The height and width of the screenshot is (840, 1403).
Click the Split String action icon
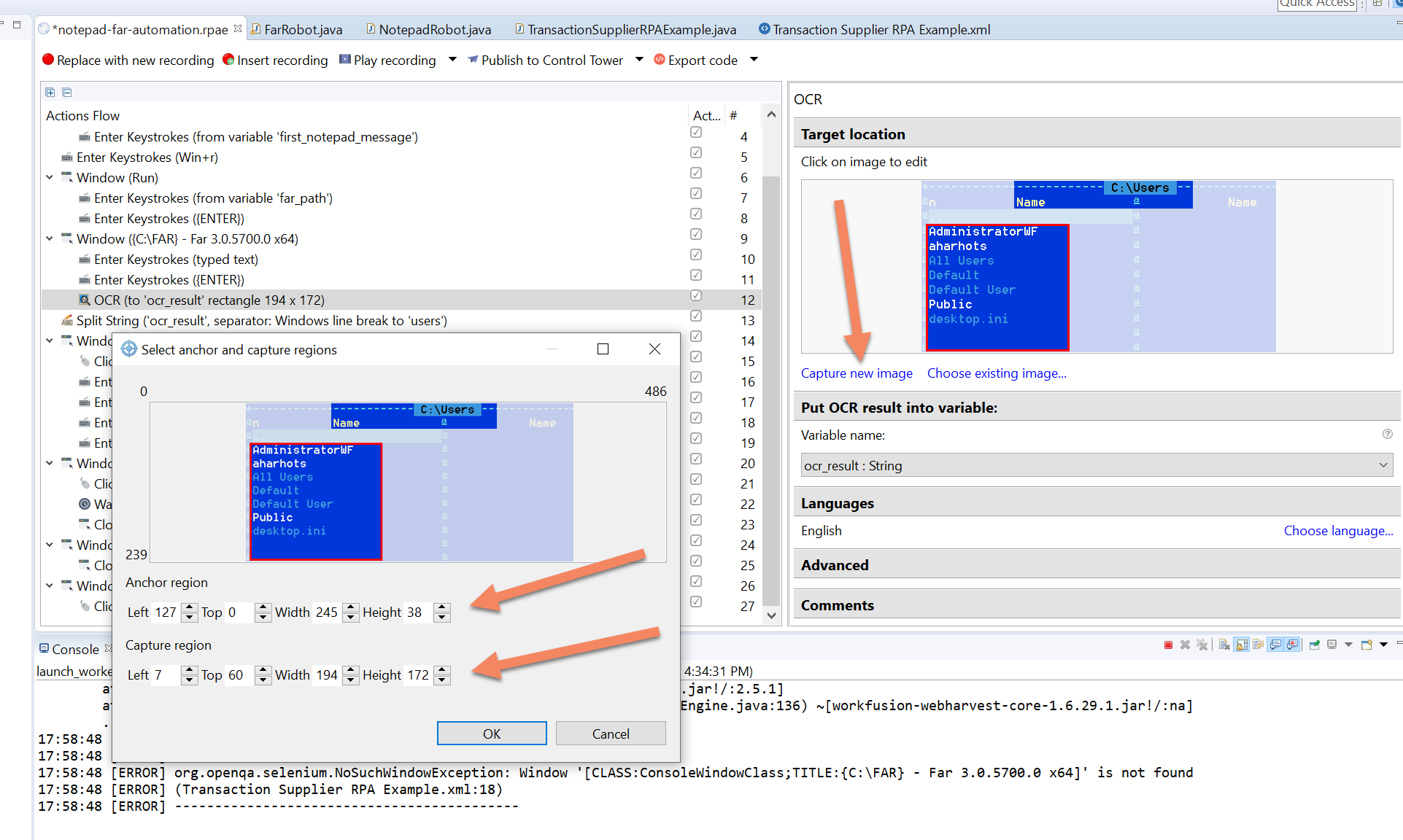pos(67,320)
